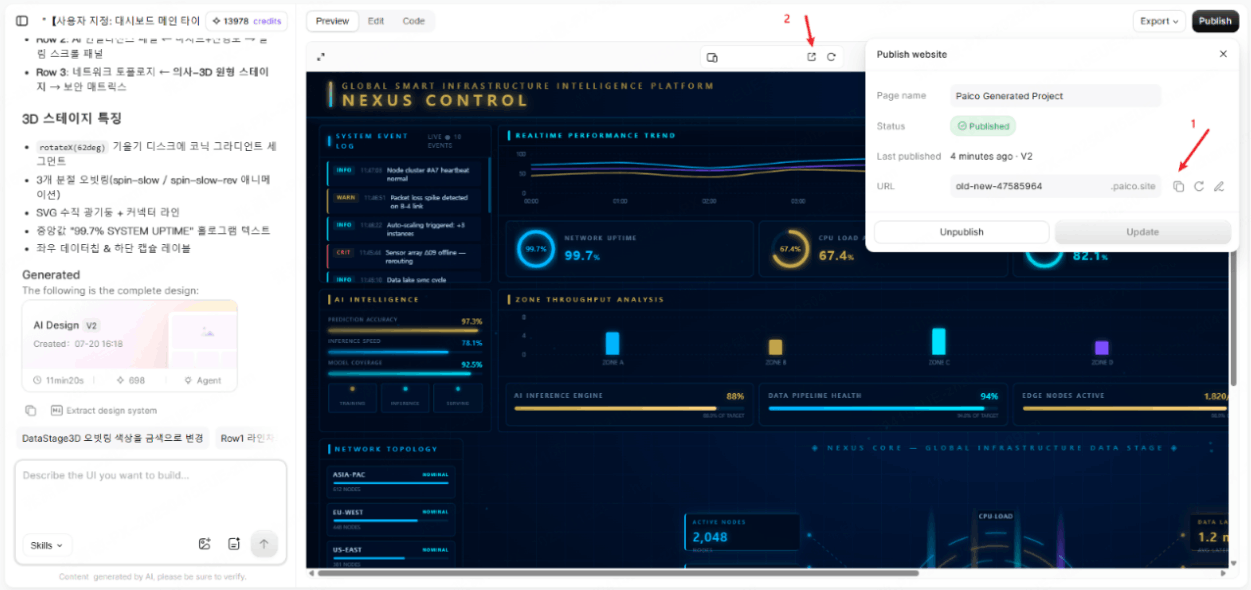
Task: Click the Zone D purple bar
Action: pos(1101,348)
